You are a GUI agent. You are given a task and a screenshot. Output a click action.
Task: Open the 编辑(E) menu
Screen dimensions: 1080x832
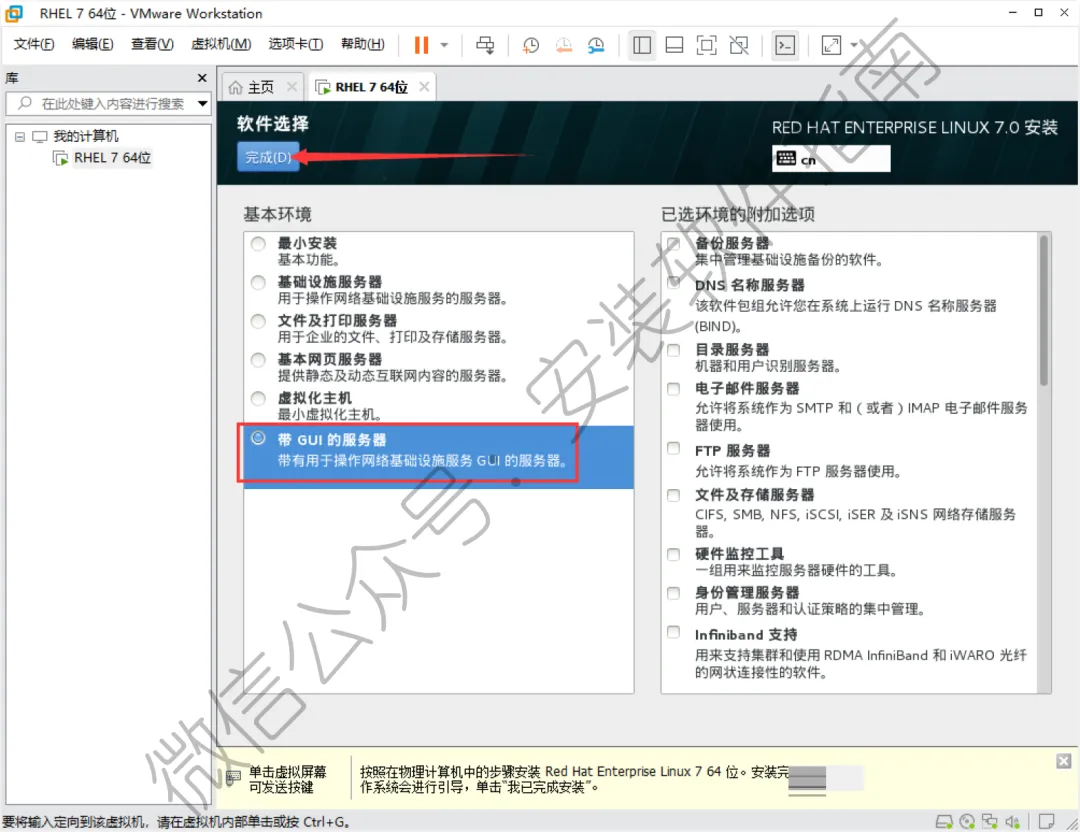coord(93,44)
